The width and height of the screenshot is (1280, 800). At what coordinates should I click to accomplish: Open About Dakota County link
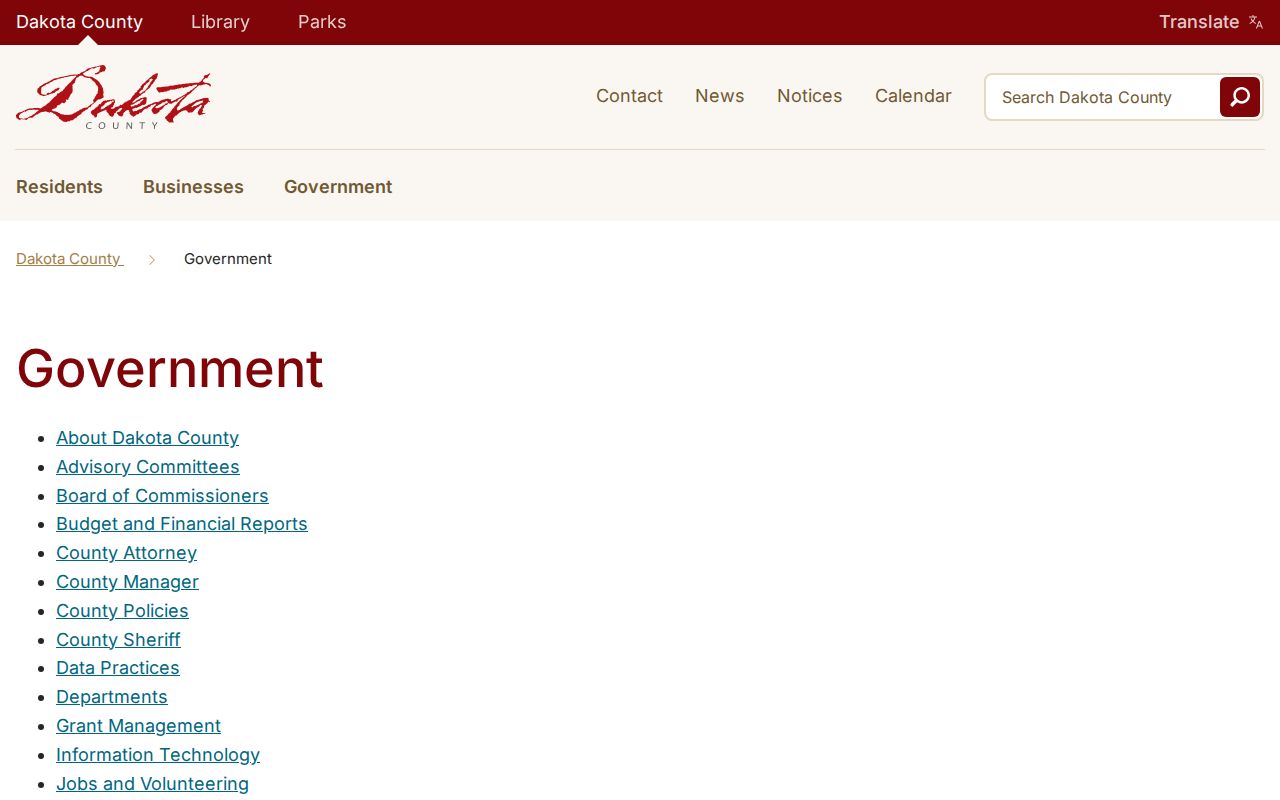(147, 438)
